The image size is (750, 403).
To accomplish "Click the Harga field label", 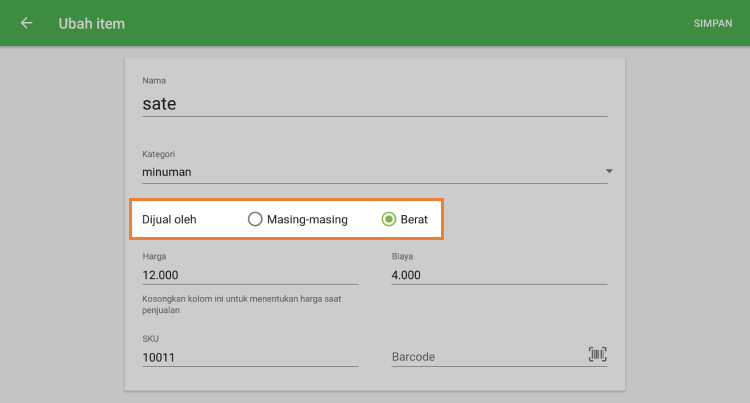I will pos(154,257).
